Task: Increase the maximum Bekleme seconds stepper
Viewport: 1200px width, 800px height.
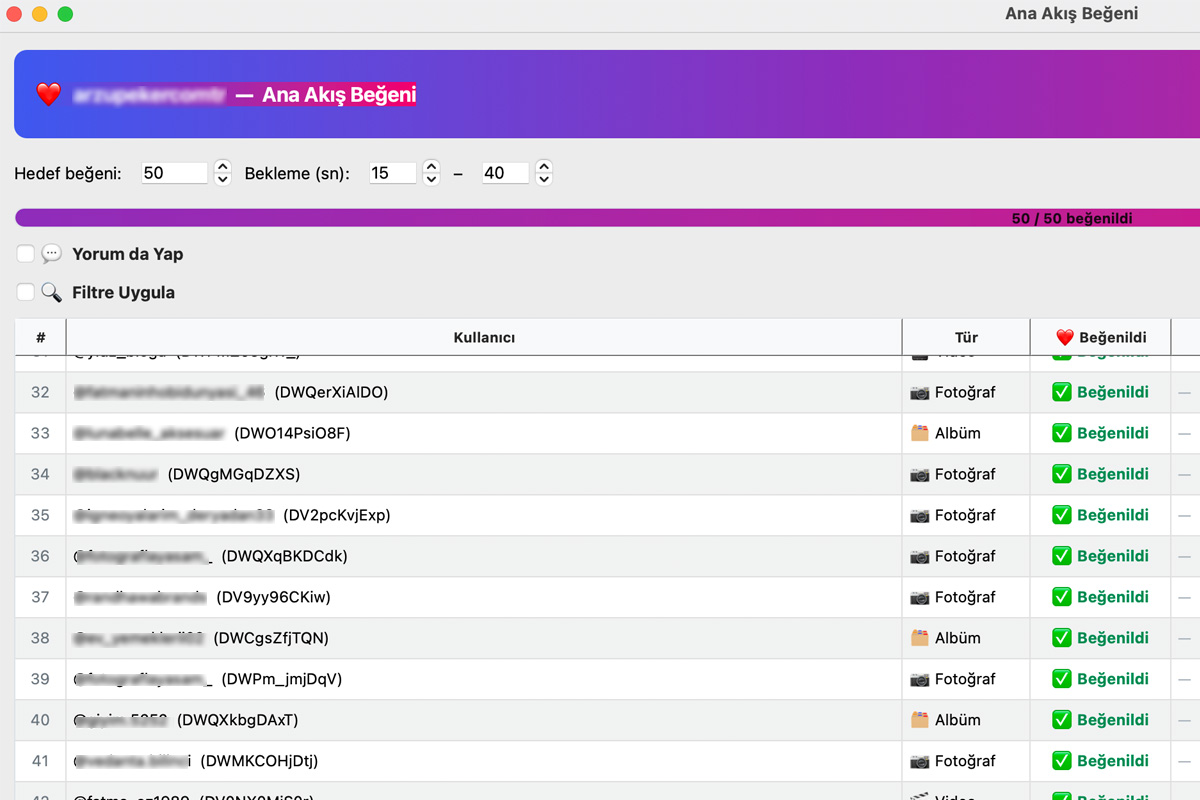Action: pos(543,167)
